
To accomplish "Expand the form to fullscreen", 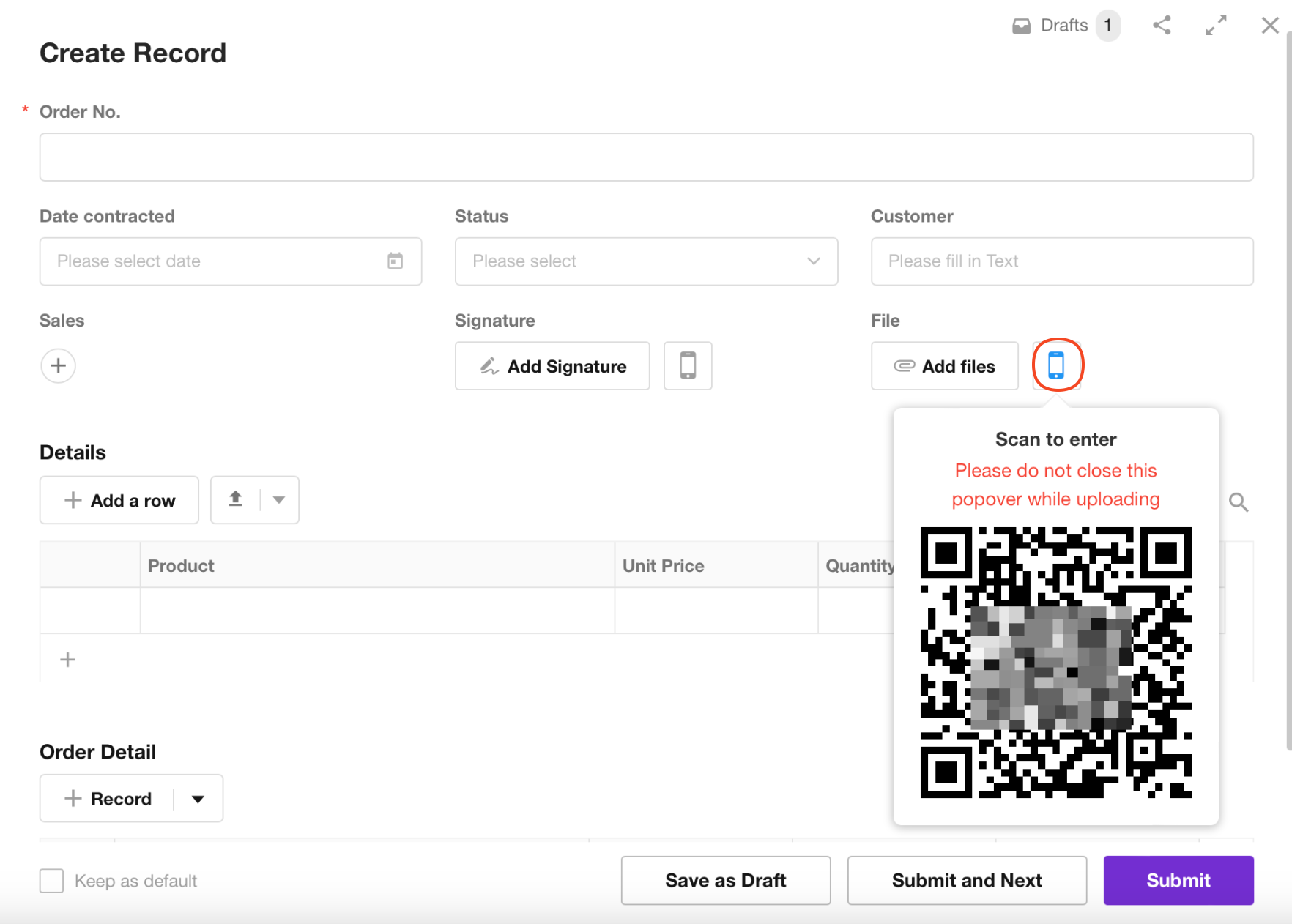I will click(x=1216, y=26).
